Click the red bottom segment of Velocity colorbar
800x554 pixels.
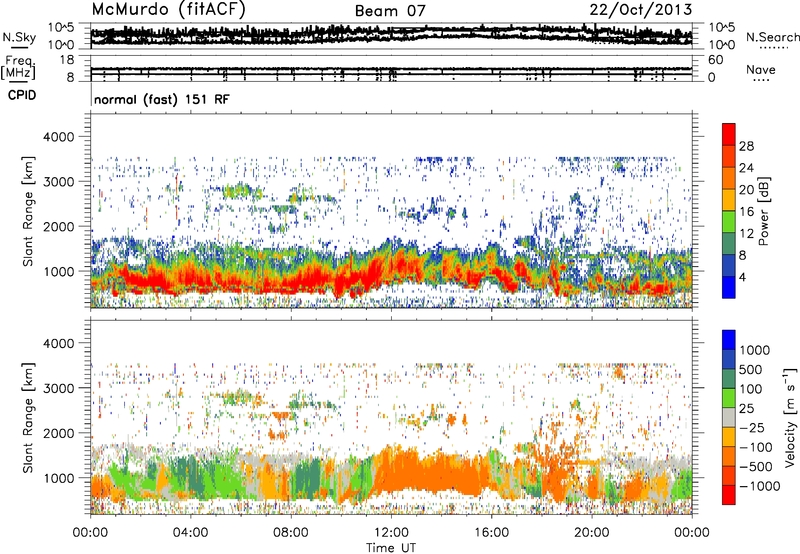click(x=729, y=495)
